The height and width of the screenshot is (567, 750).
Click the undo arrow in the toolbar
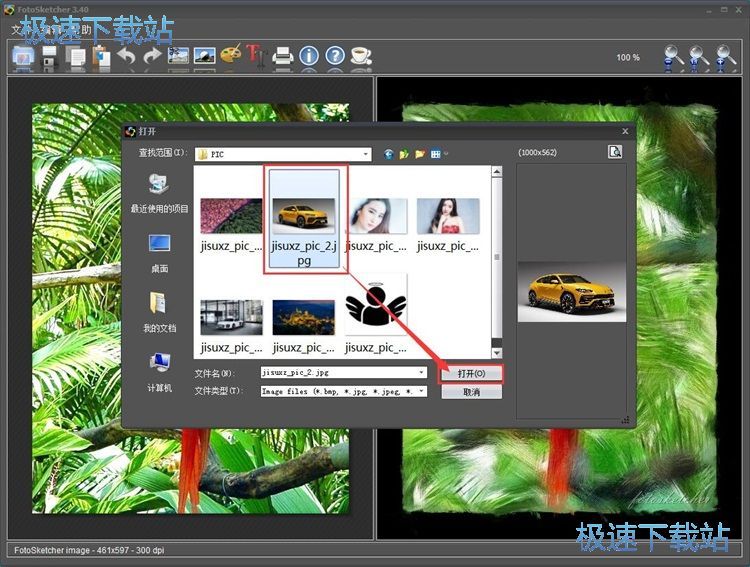point(126,56)
